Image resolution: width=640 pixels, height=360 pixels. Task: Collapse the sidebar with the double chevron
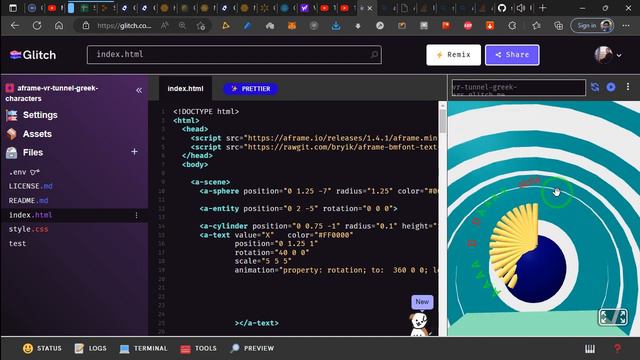[139, 90]
